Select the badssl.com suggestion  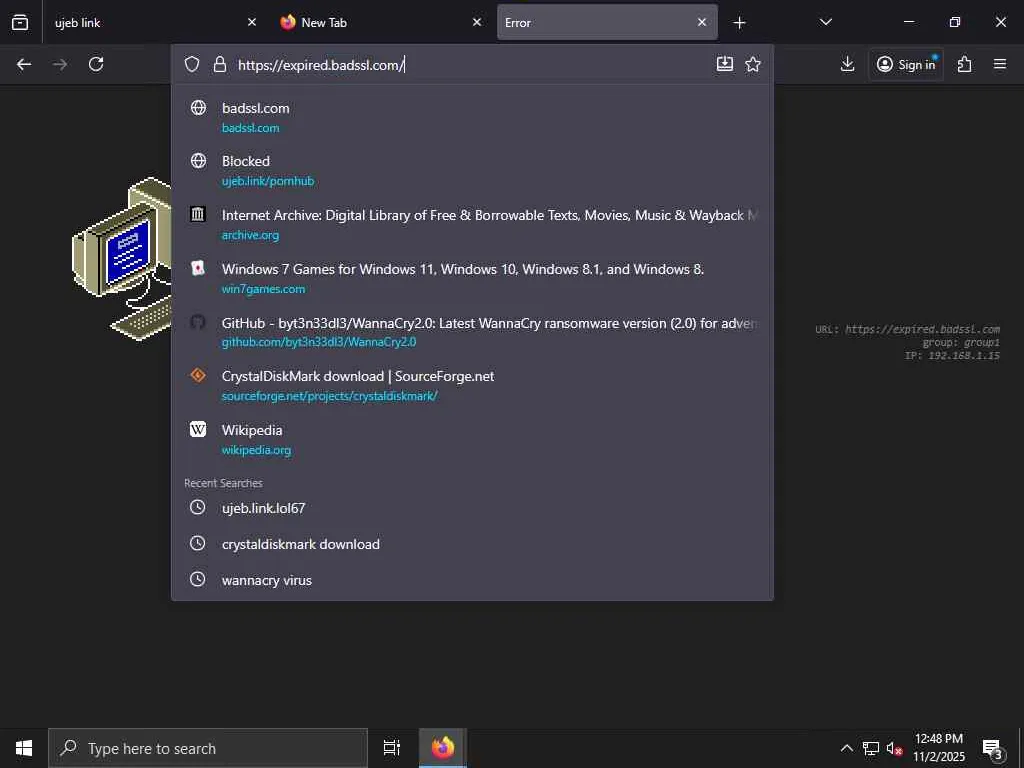472,118
